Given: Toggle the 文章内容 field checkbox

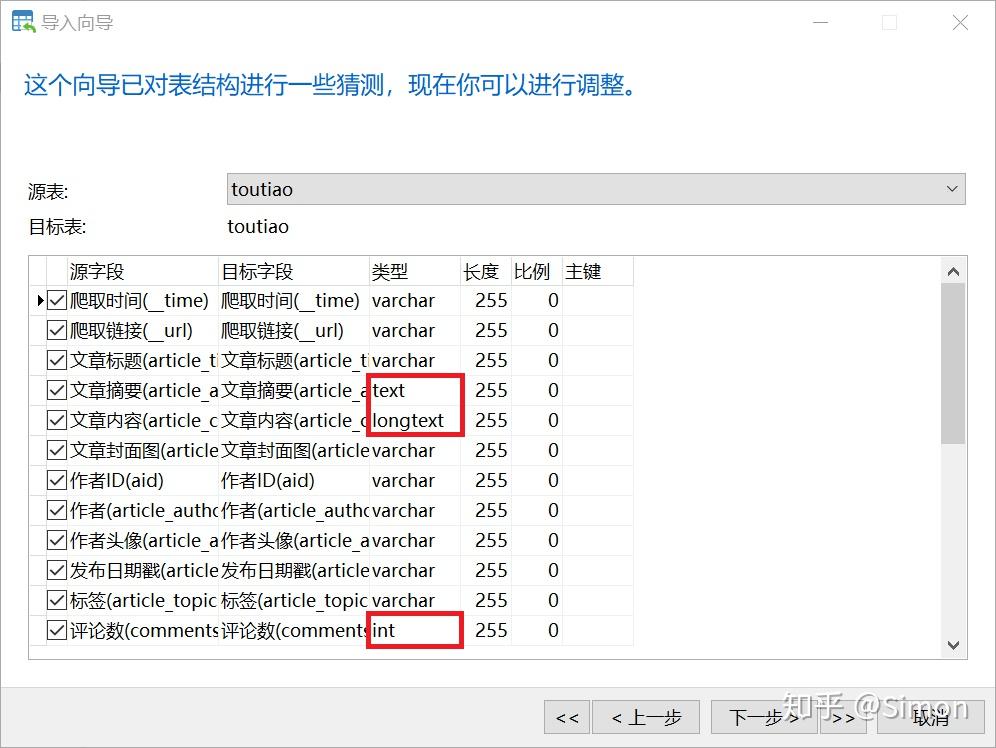Looking at the screenshot, I should point(57,420).
